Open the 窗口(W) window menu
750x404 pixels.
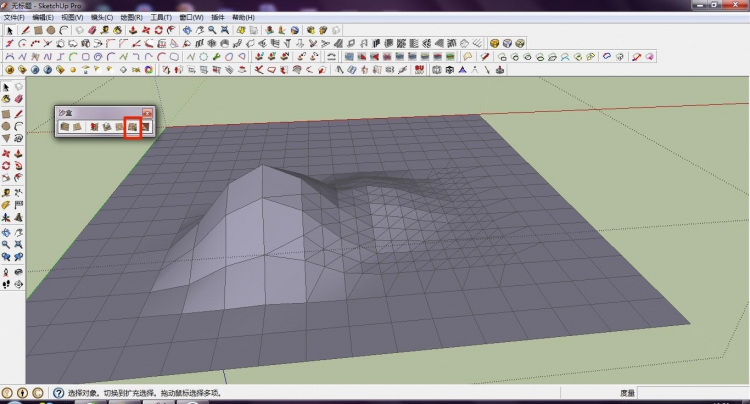point(191,18)
